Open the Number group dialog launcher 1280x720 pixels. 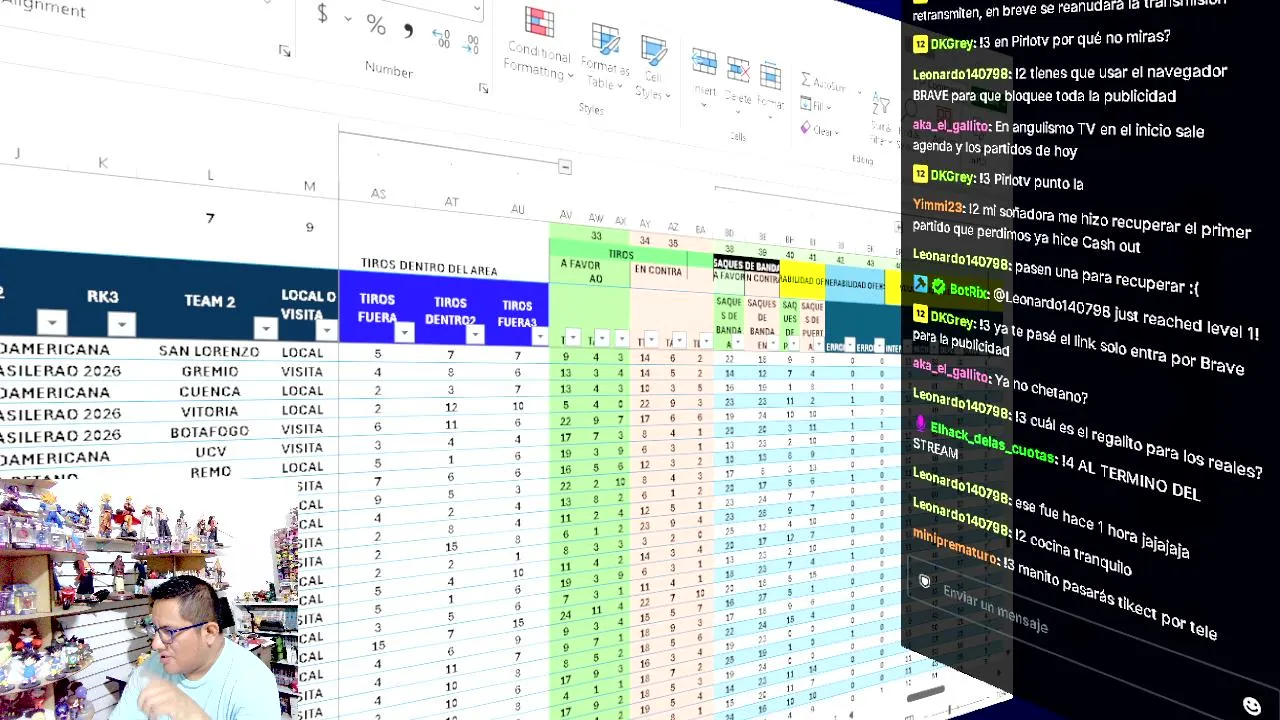click(x=483, y=88)
